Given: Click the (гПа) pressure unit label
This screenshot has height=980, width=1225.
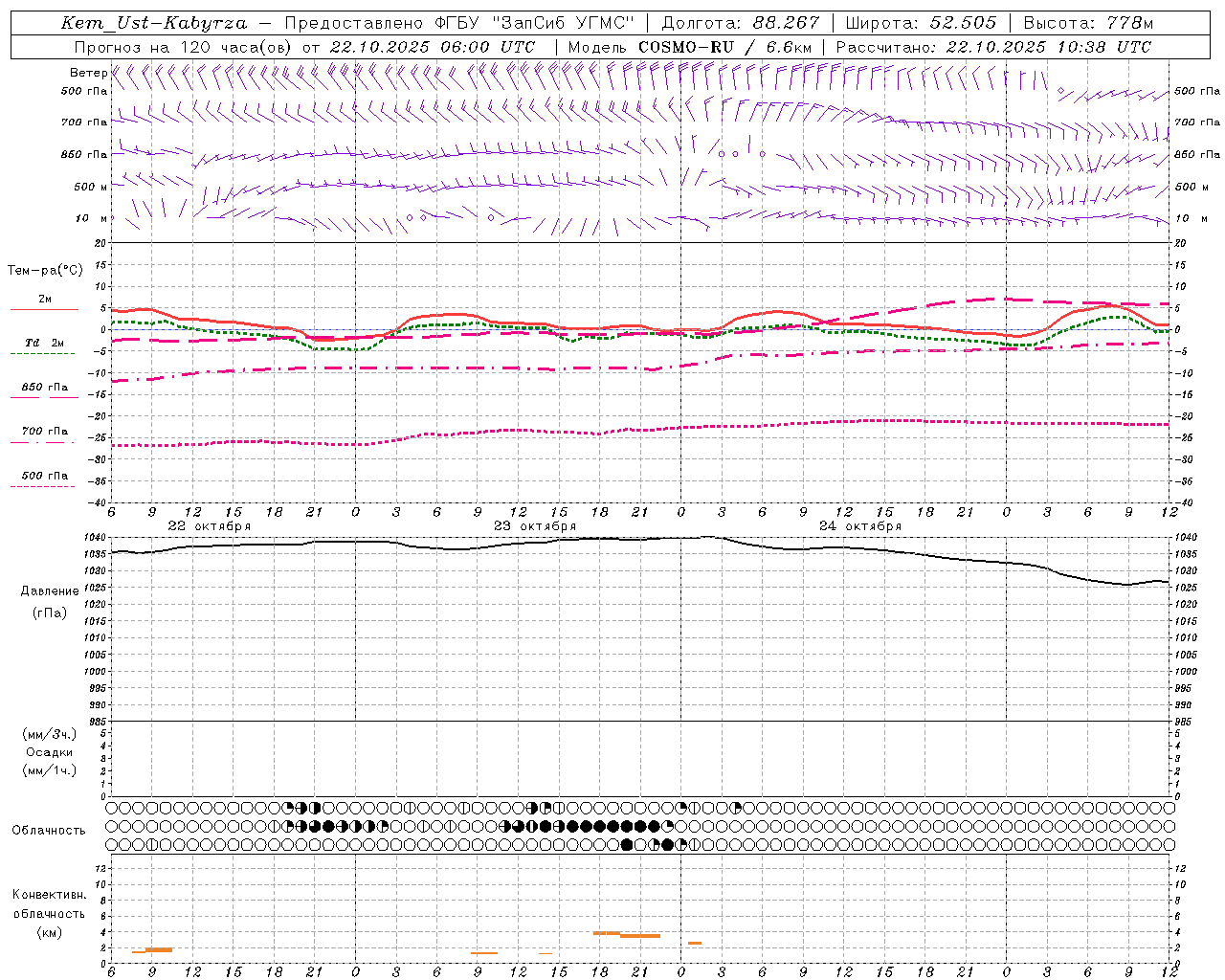Looking at the screenshot, I should pos(50,612).
